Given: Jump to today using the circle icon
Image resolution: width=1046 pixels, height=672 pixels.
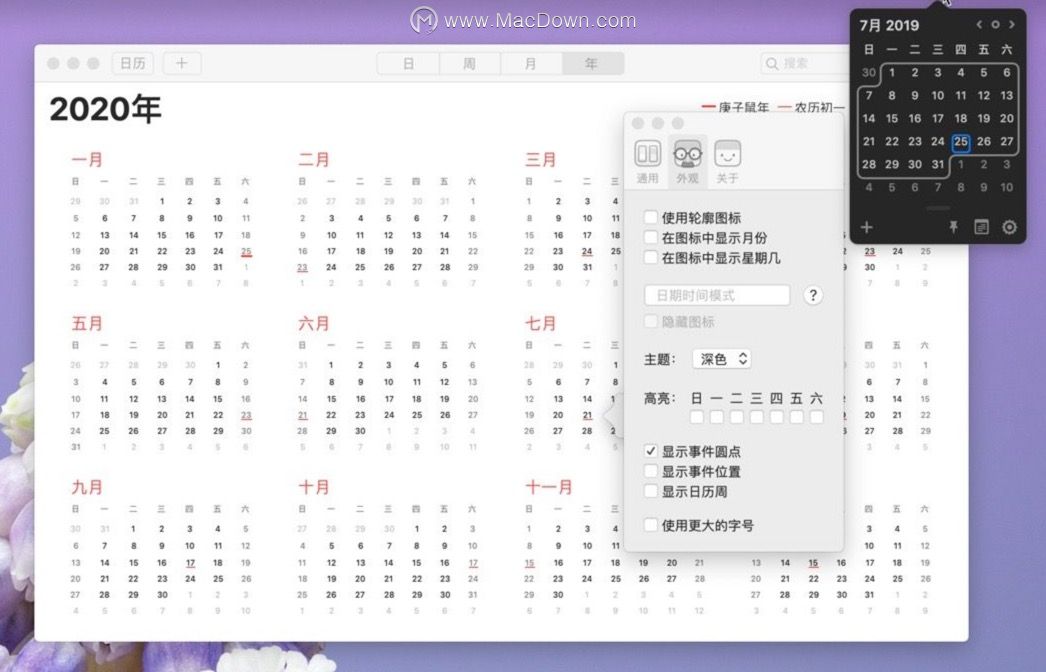Looking at the screenshot, I should click(995, 25).
